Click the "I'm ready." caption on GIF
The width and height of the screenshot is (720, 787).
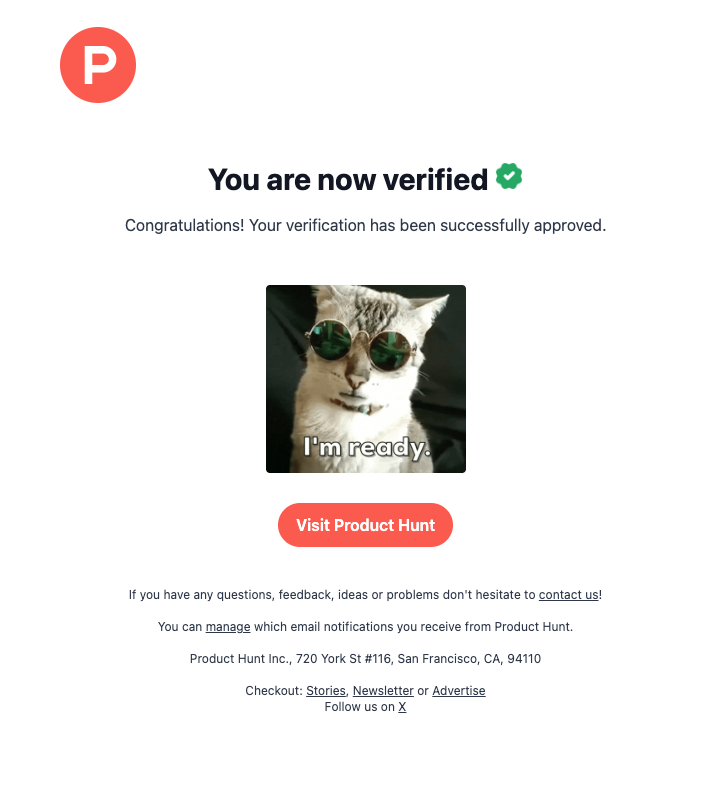click(x=366, y=449)
